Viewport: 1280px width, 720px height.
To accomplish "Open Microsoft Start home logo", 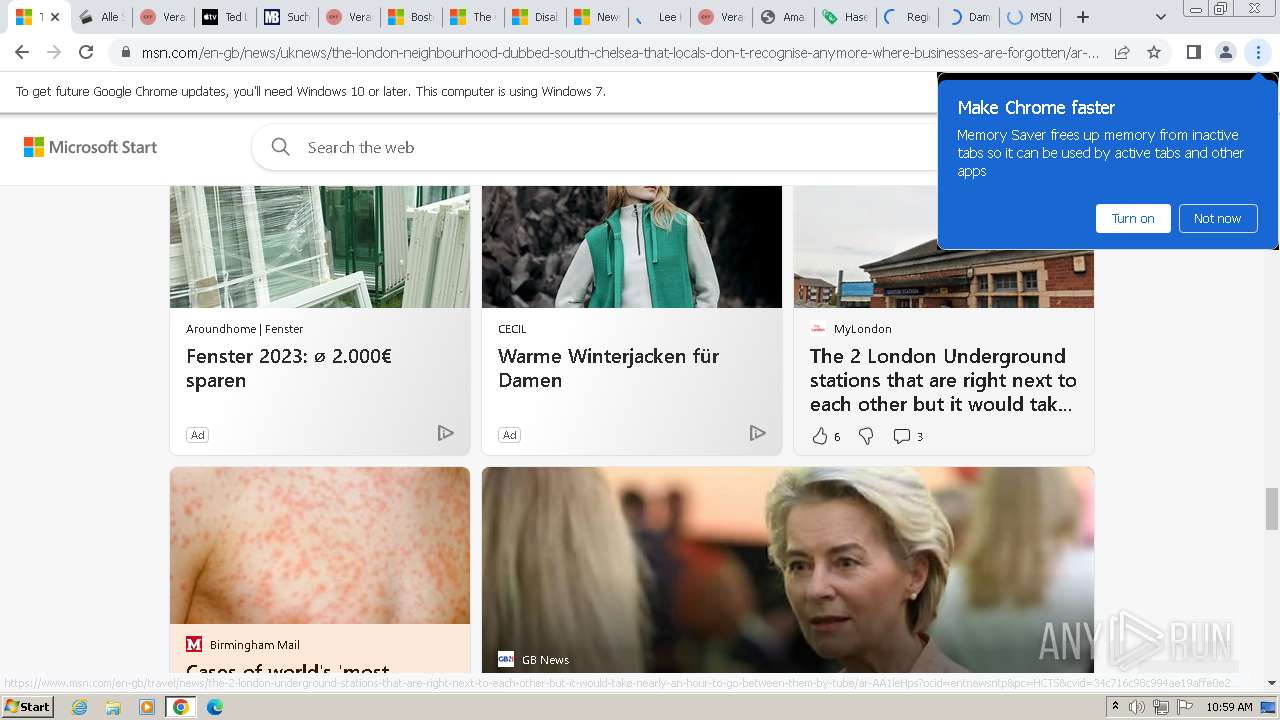I will pos(90,147).
